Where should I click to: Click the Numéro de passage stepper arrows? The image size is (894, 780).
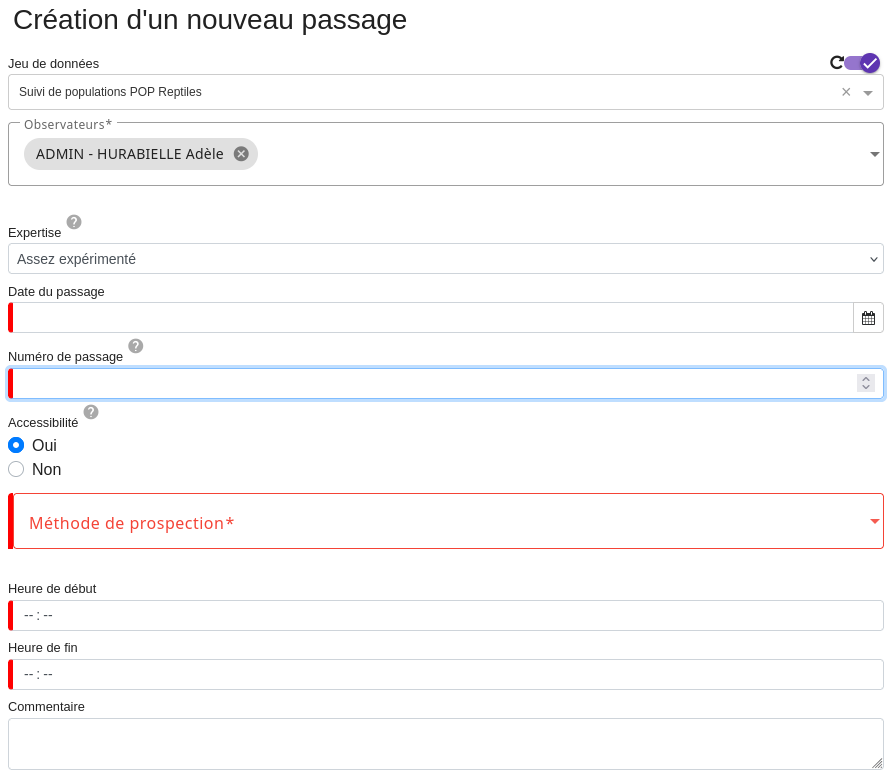[866, 383]
